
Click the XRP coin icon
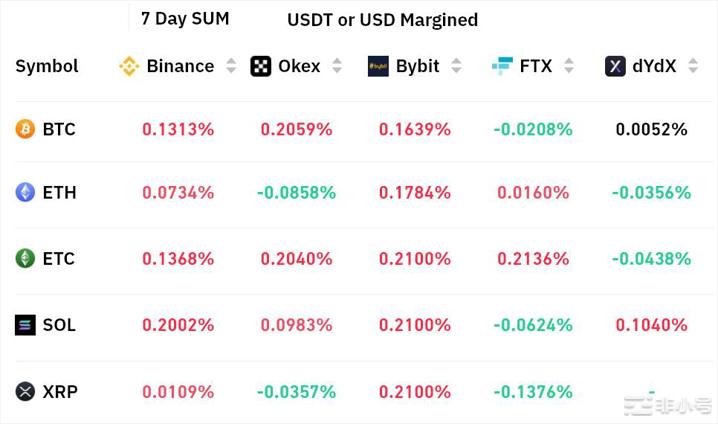tap(25, 391)
